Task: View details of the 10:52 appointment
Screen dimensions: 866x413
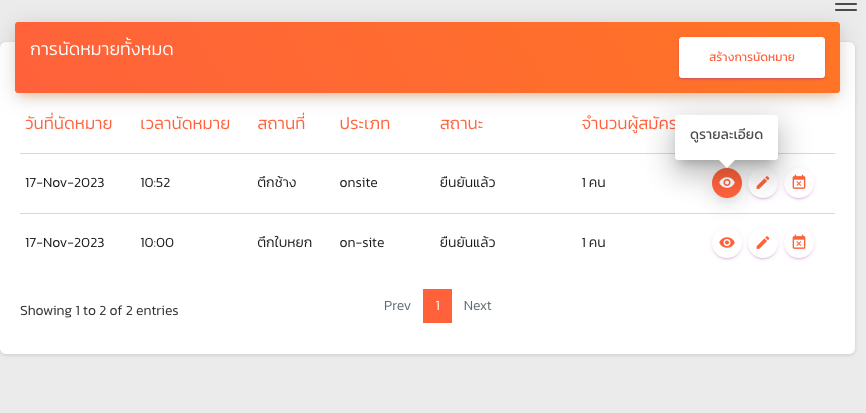Action: point(727,183)
